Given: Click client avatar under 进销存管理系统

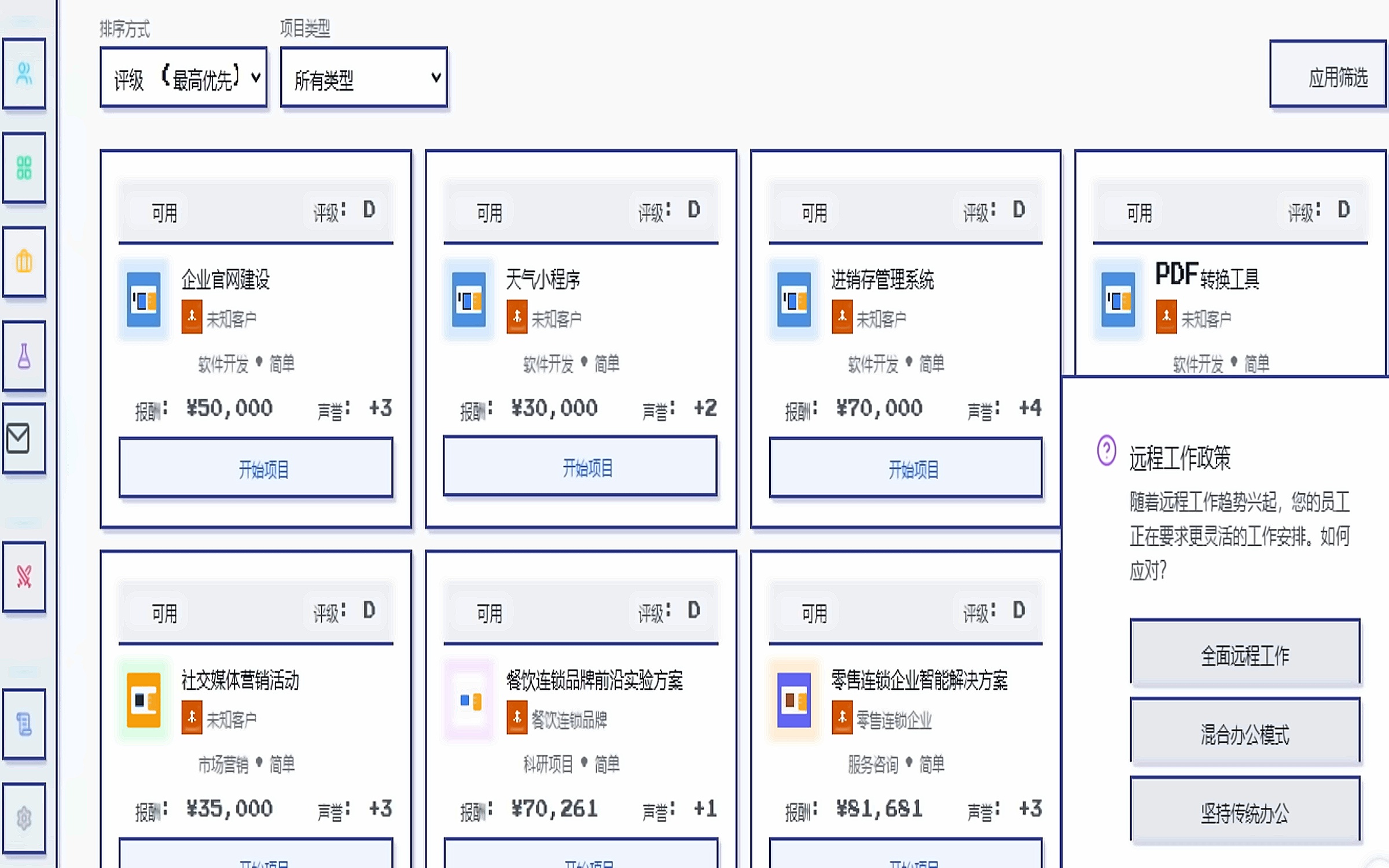Looking at the screenshot, I should click(842, 317).
